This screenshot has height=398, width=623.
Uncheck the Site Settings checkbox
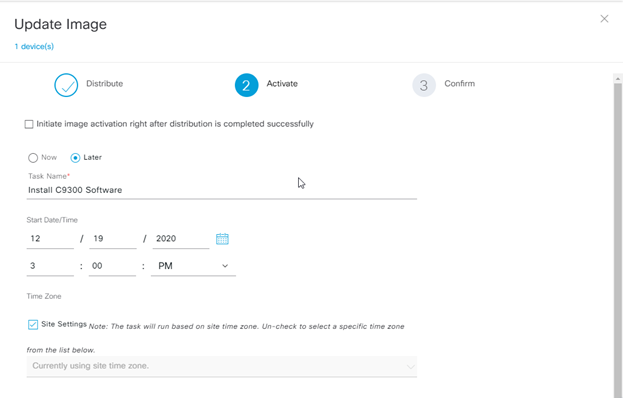(x=33, y=325)
